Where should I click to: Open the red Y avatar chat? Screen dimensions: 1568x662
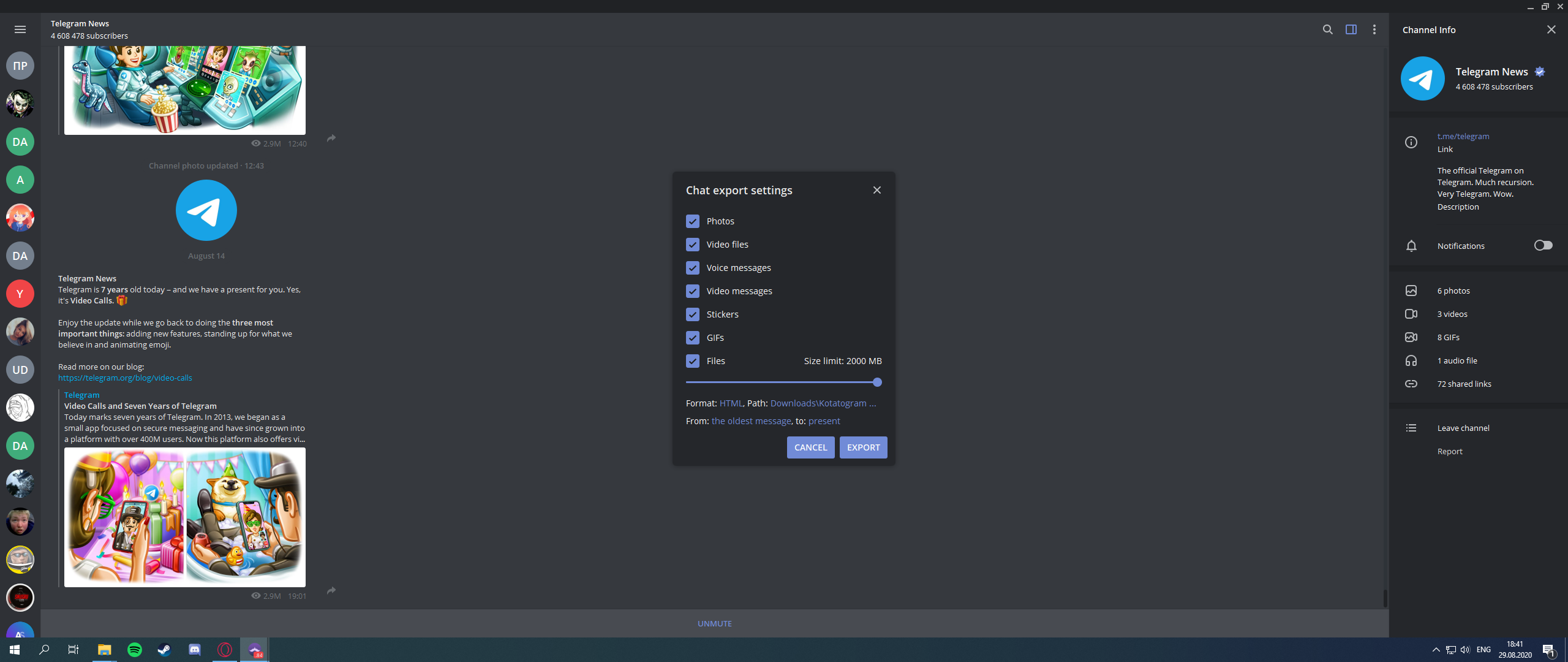click(20, 294)
